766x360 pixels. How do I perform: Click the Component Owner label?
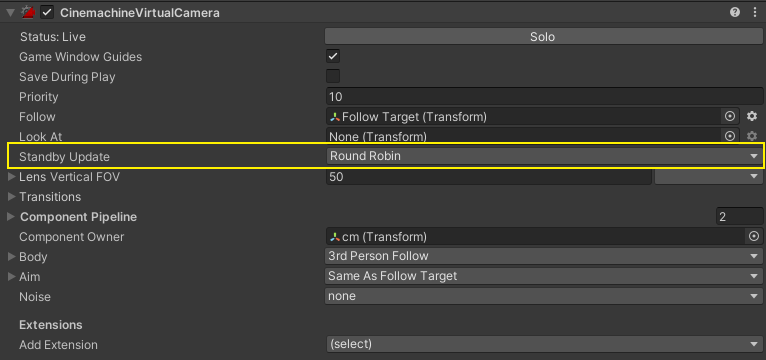pyautogui.click(x=71, y=237)
